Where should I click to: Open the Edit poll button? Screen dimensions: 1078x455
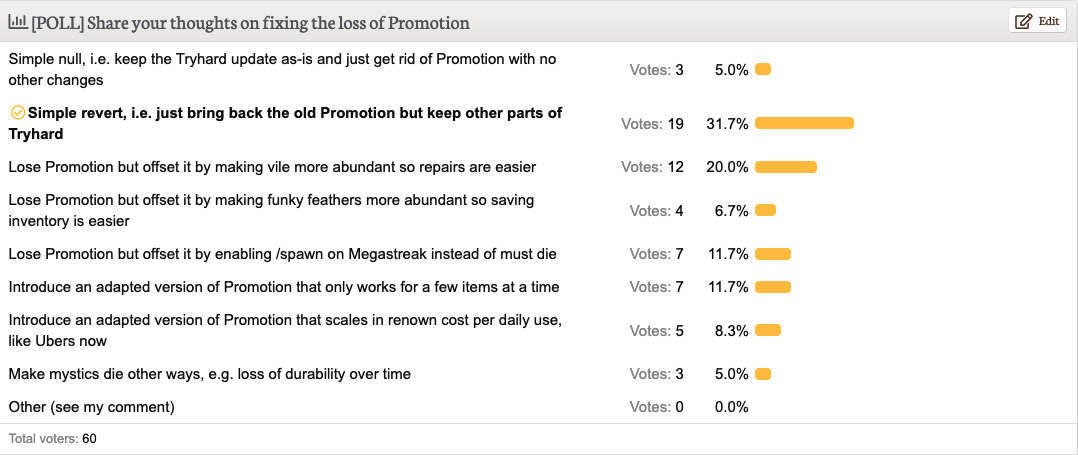tap(1037, 21)
